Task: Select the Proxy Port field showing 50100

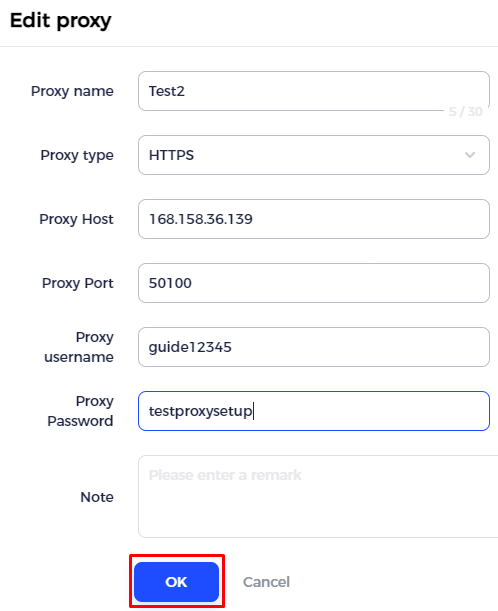Action: pyautogui.click(x=314, y=283)
